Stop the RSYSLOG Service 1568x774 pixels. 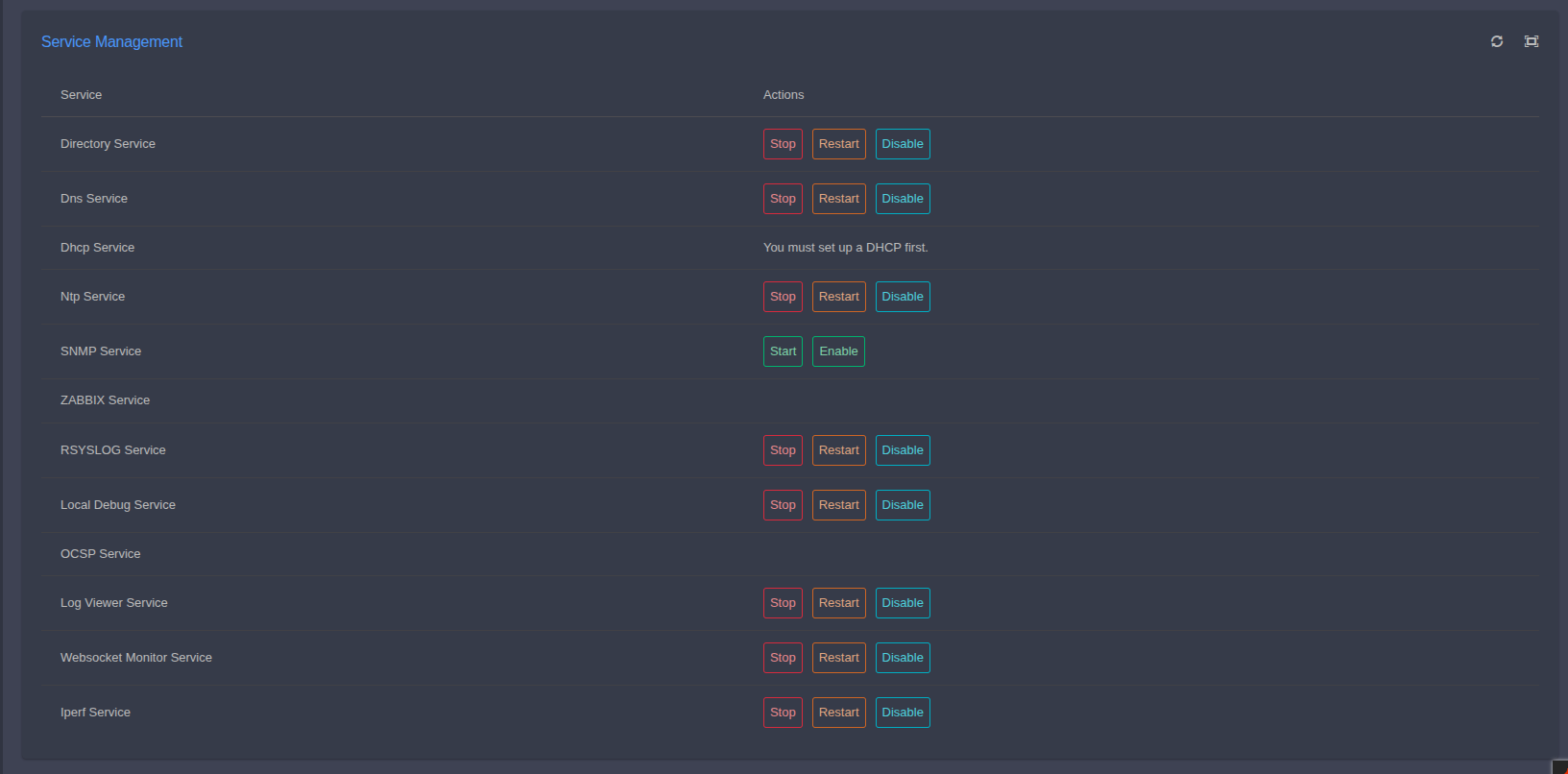[783, 450]
